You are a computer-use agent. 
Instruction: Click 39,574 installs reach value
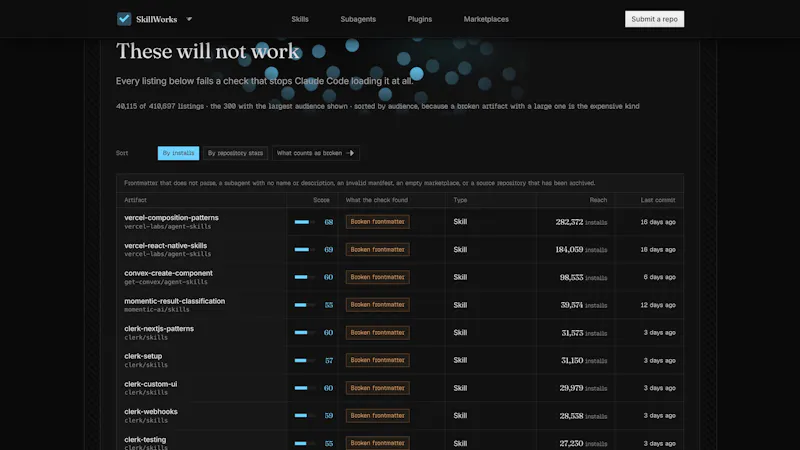[584, 305]
